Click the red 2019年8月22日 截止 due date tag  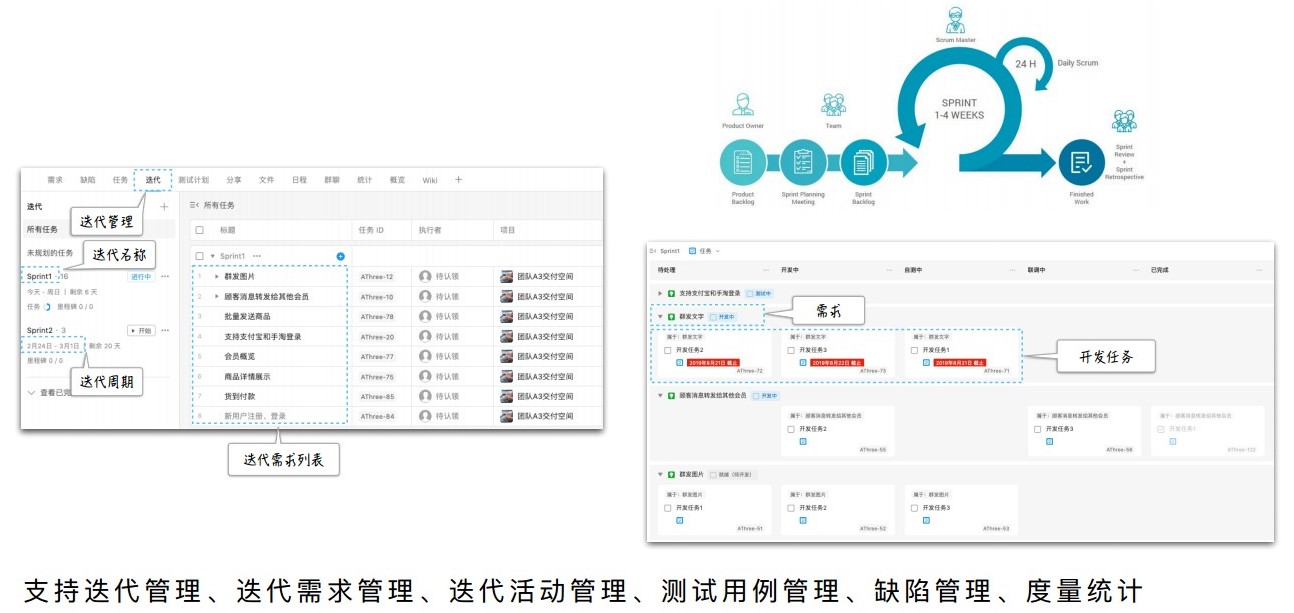(x=836, y=363)
